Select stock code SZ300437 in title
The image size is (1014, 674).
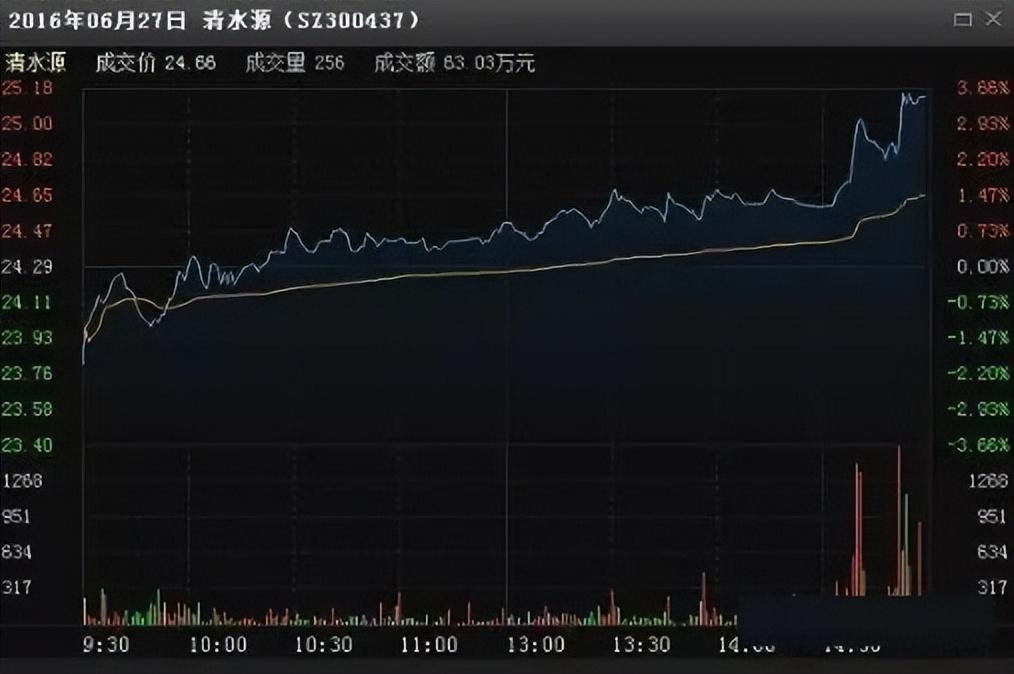[350, 20]
